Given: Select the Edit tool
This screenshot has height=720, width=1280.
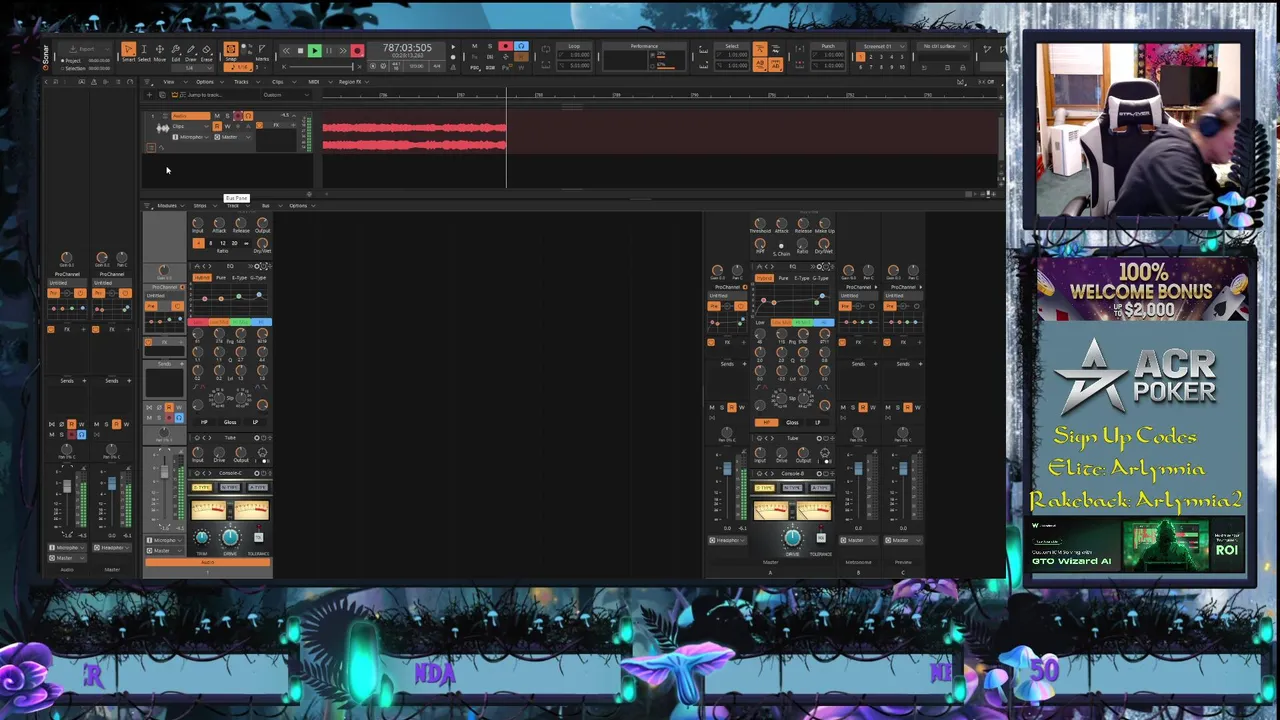Looking at the screenshot, I should pyautogui.click(x=176, y=51).
